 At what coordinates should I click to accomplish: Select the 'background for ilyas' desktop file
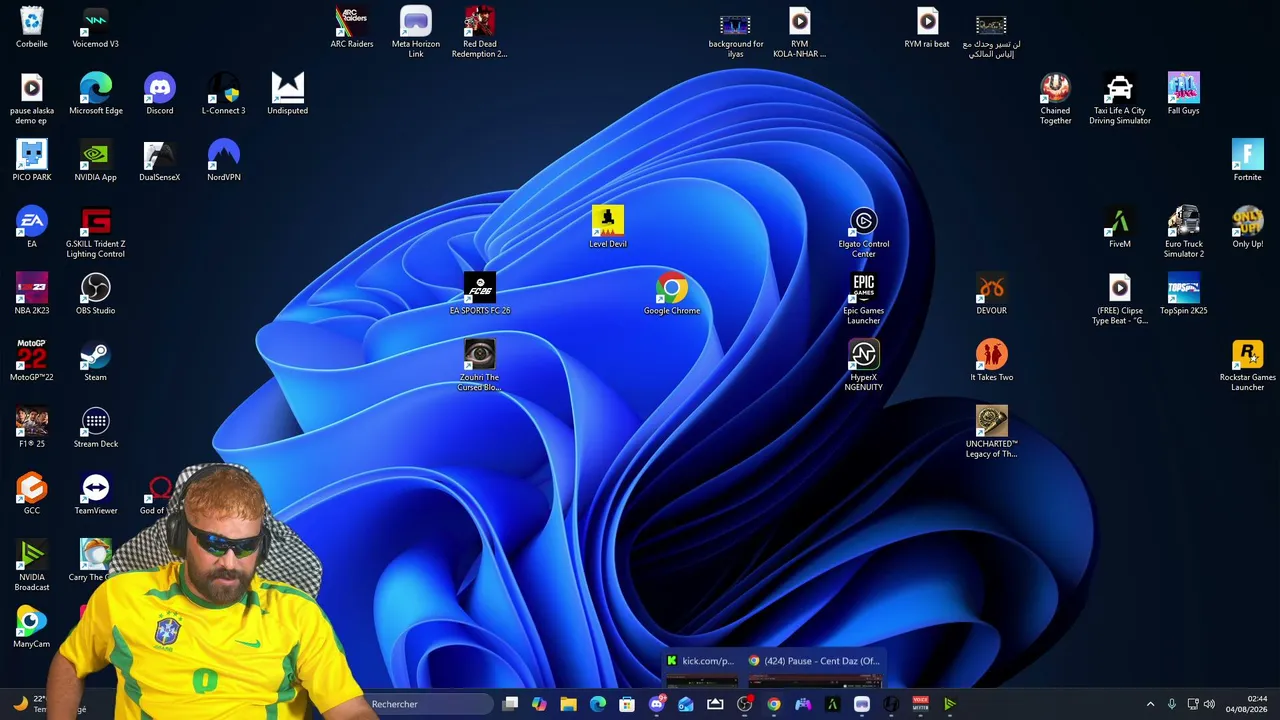pyautogui.click(x=736, y=34)
